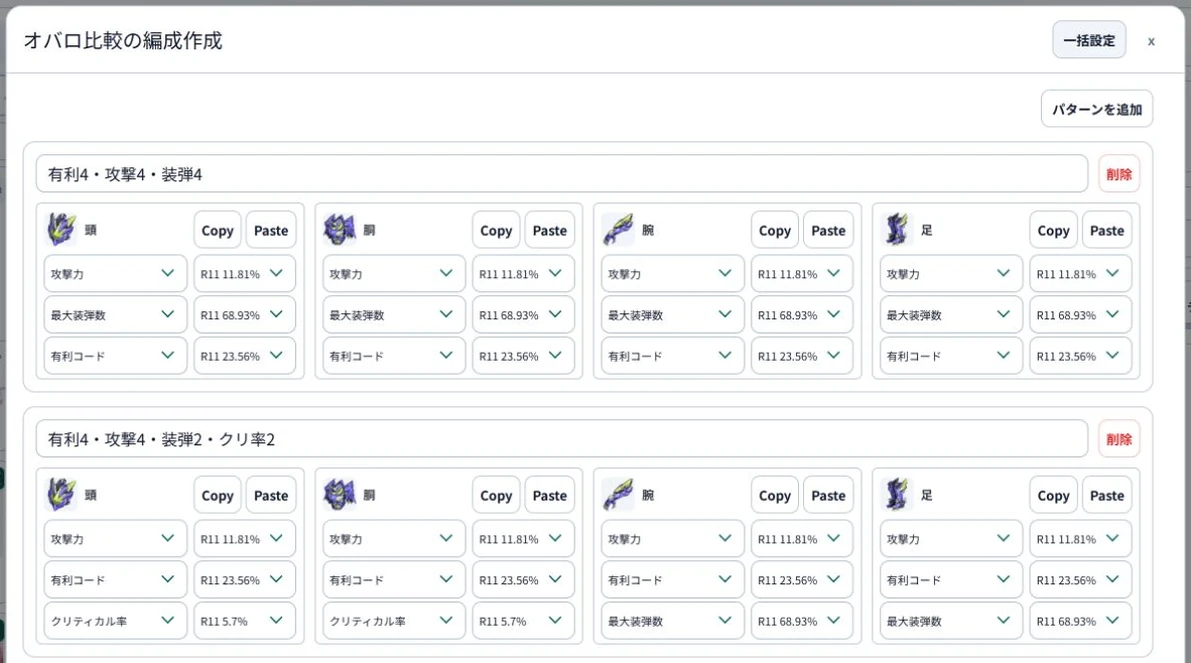Open 胴 R11 23.56% dropdown in 装弾4 pattern
1191x663 pixels.
(x=523, y=356)
